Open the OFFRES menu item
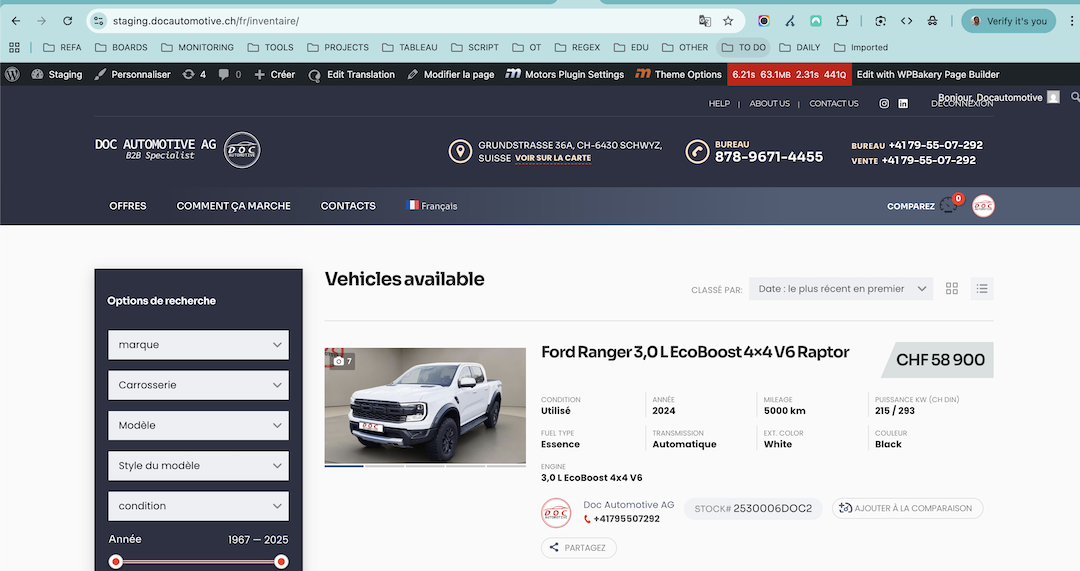Screen dimensions: 1080x571 click(x=127, y=206)
